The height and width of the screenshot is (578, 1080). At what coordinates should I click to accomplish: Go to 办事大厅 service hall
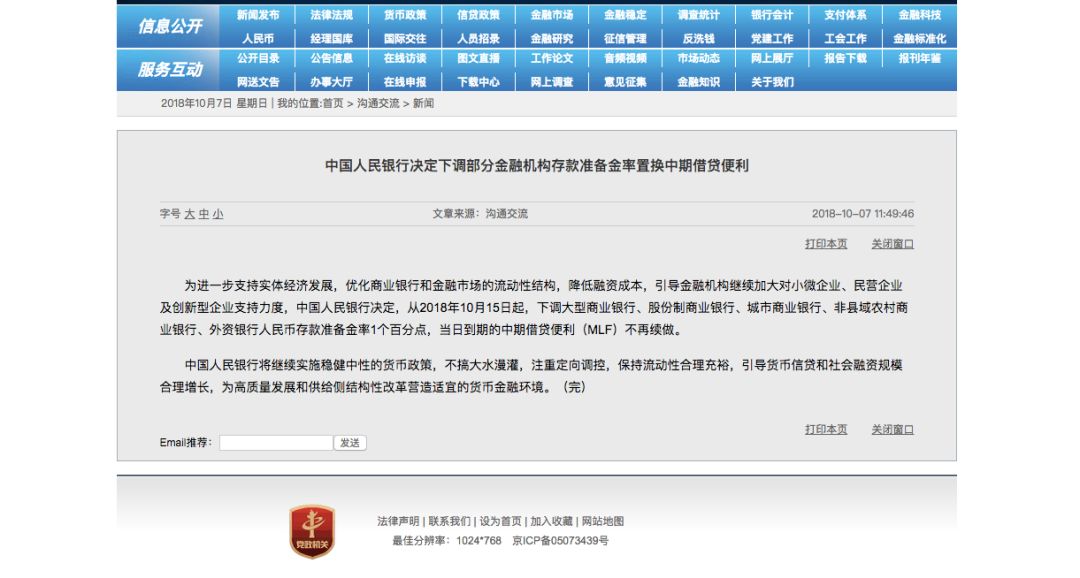(x=331, y=82)
